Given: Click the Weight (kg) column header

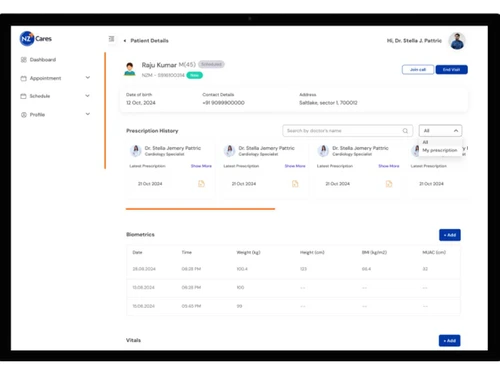Looking at the screenshot, I should (x=248, y=252).
